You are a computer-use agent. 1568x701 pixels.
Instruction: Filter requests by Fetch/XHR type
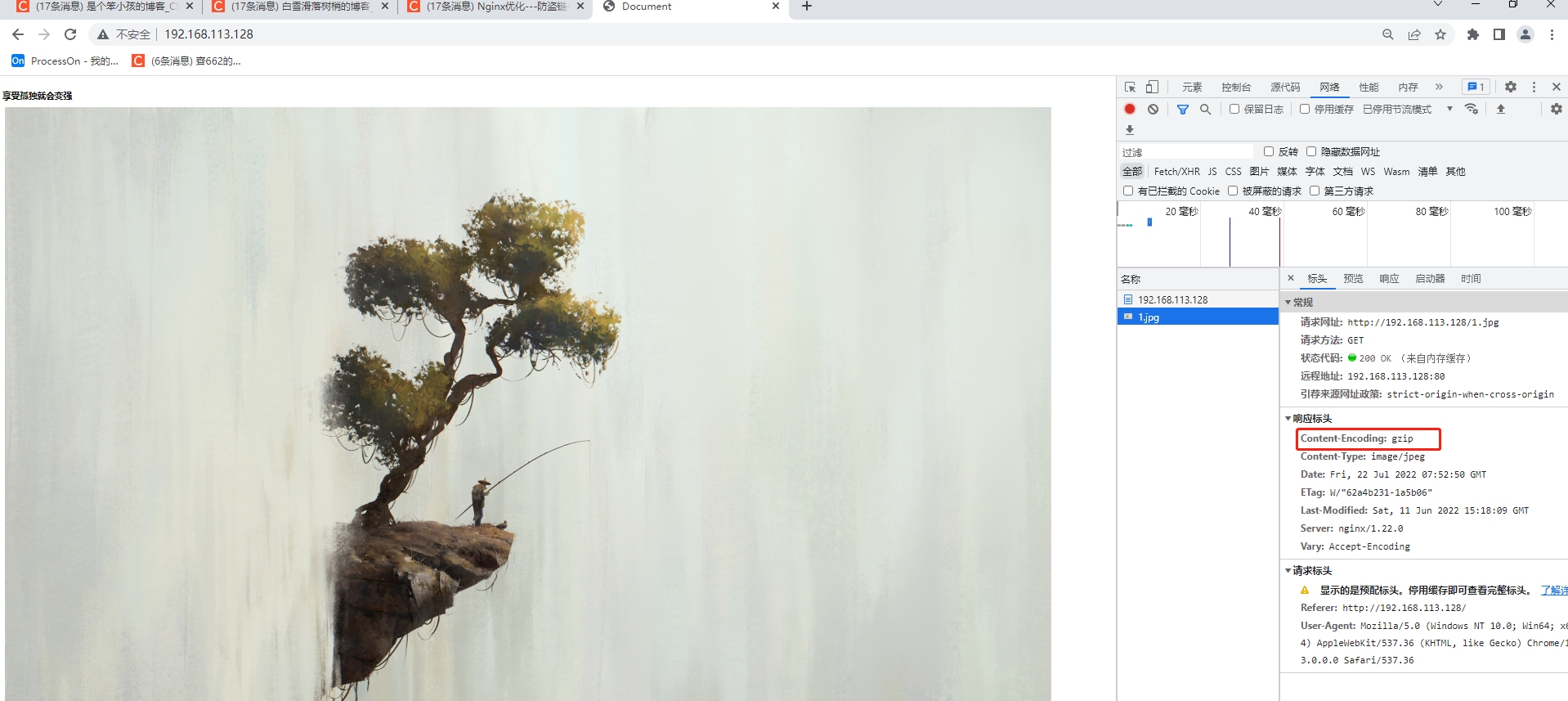(x=1176, y=172)
